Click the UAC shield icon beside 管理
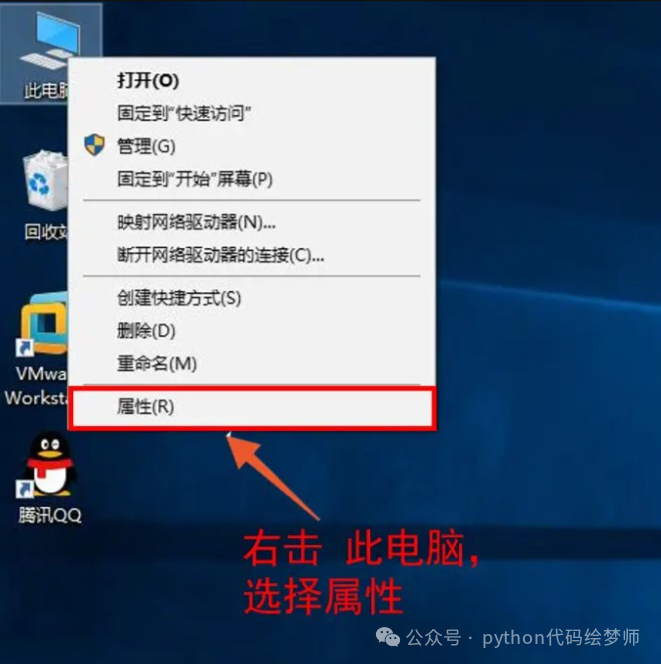661x664 pixels. pos(94,145)
